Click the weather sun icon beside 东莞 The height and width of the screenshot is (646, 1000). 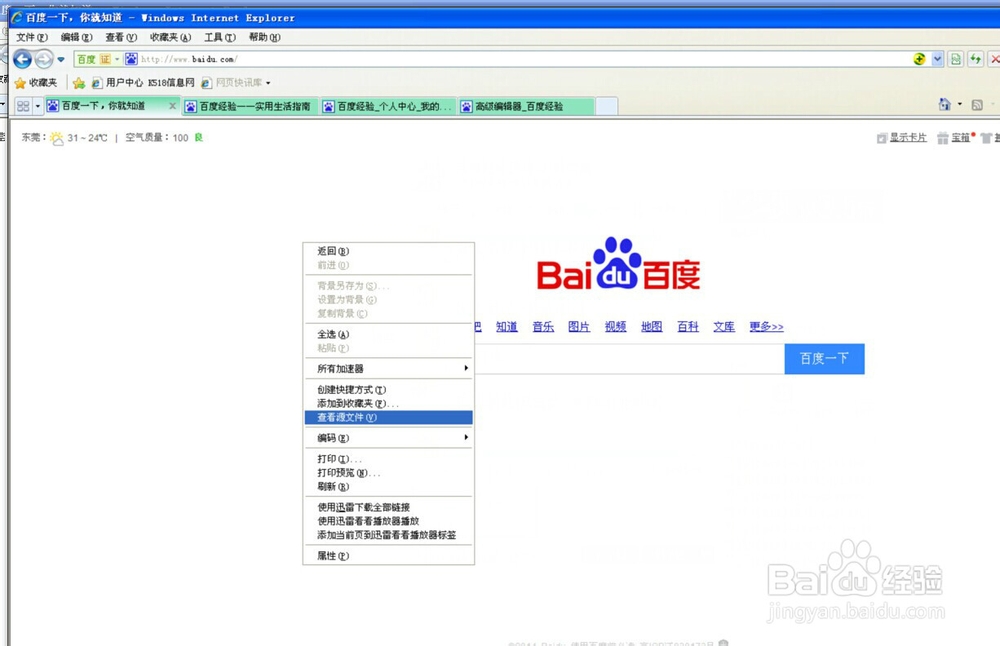click(57, 138)
